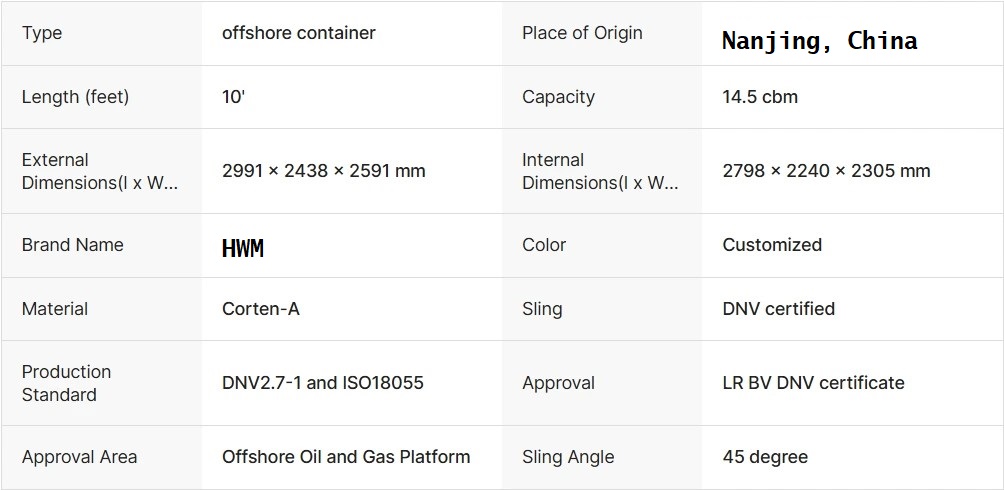Screen dimensions: 1004x490
Task: Click the "Customized" color value
Action: click(772, 245)
